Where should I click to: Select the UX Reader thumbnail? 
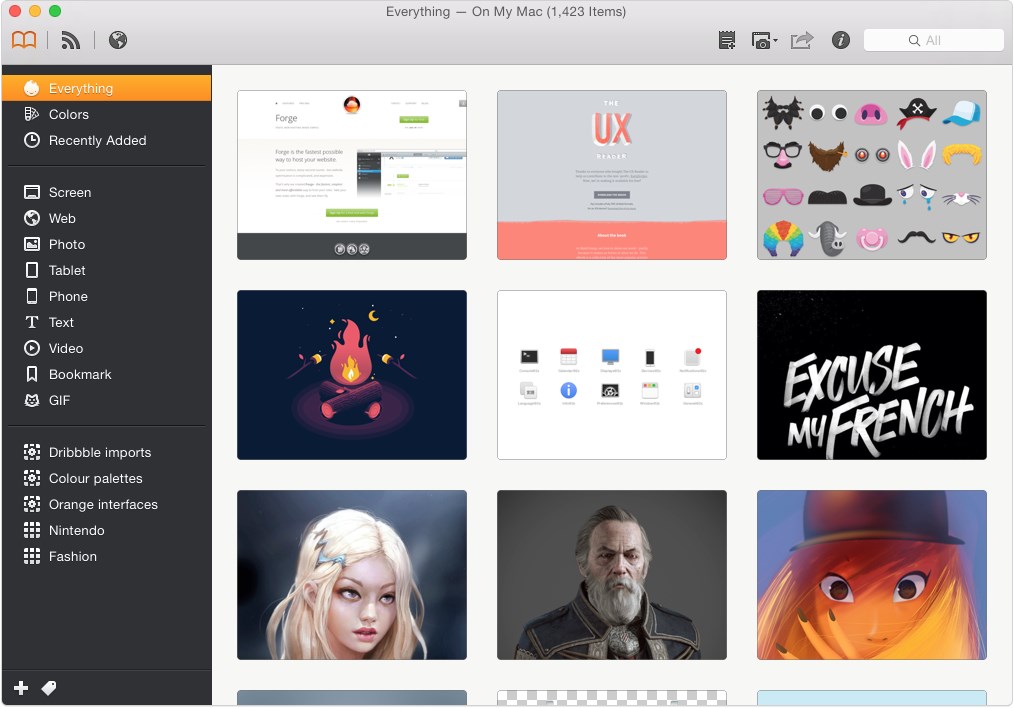612,175
